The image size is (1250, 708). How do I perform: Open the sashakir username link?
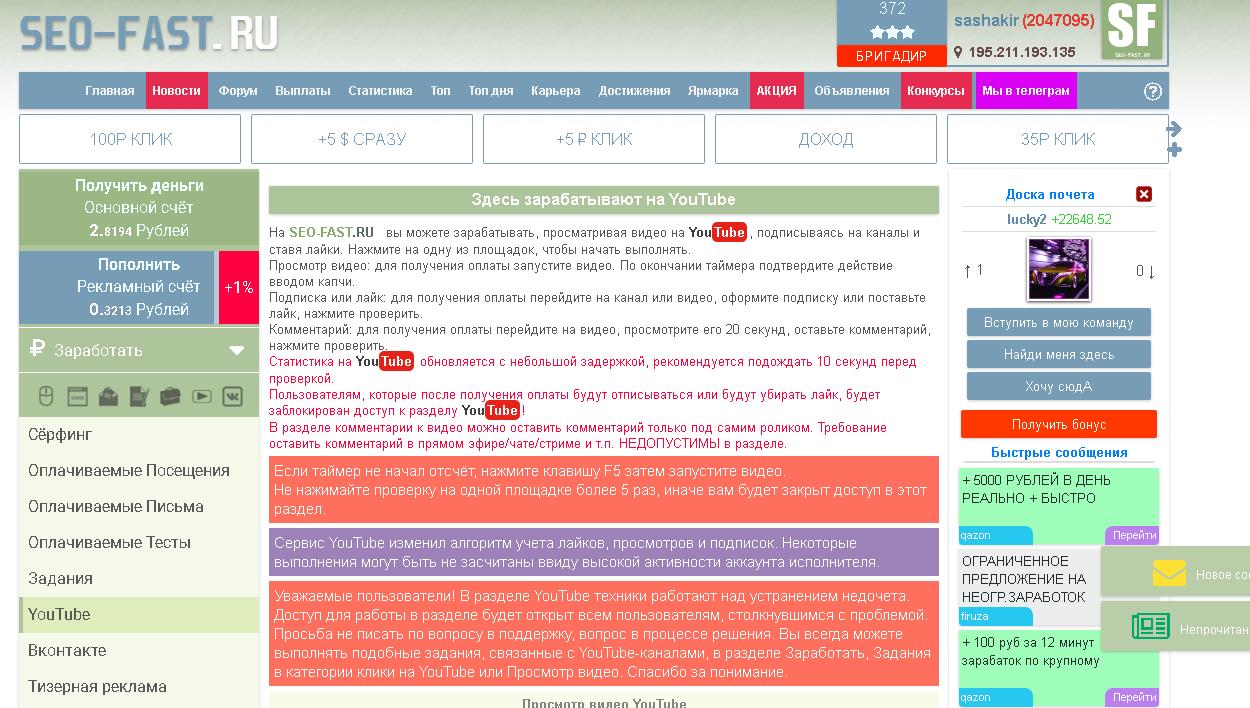[x=986, y=20]
